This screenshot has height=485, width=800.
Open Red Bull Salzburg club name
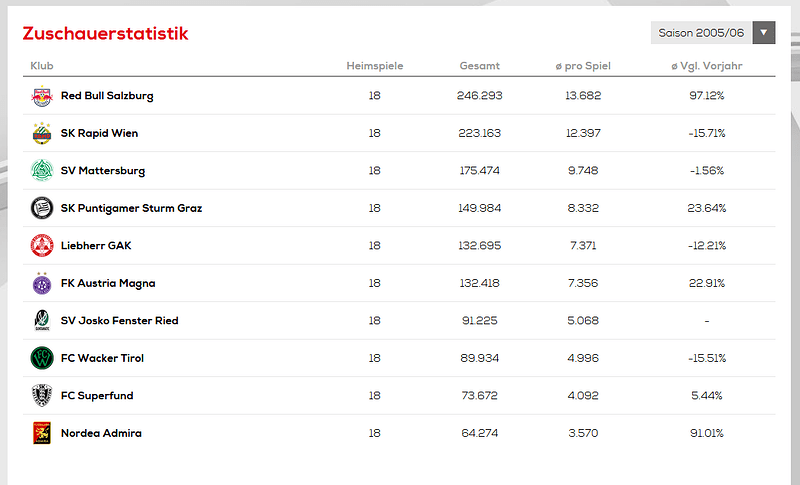point(107,96)
